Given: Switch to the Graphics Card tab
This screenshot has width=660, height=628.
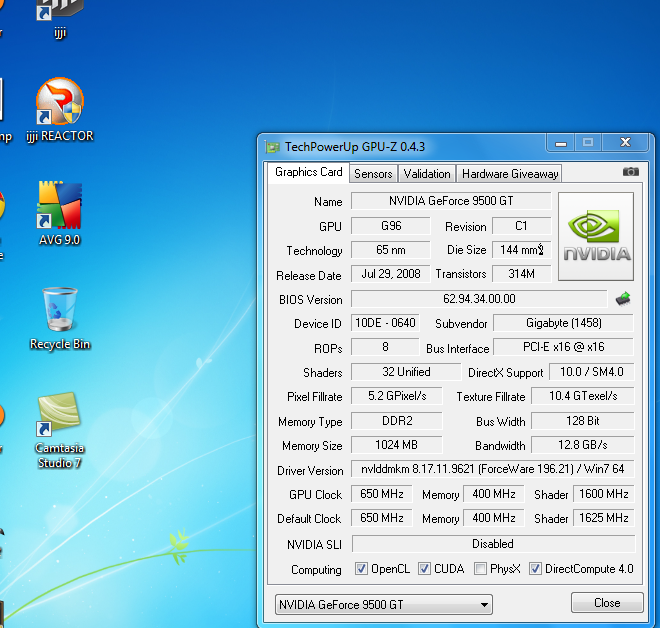Looking at the screenshot, I should pos(309,172).
